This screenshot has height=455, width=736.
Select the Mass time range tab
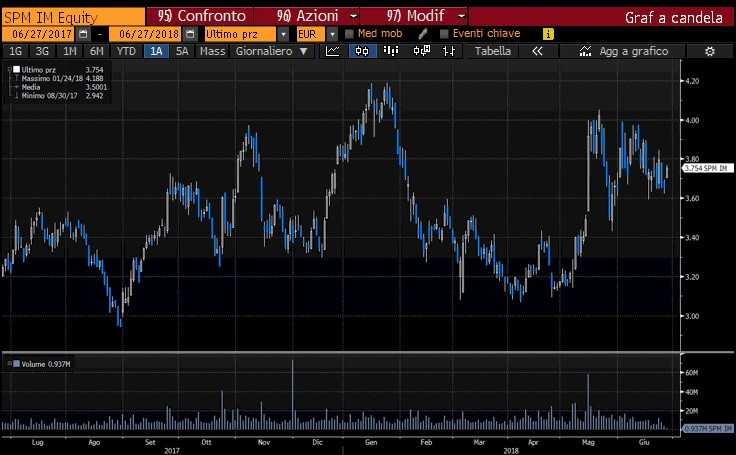click(x=212, y=51)
